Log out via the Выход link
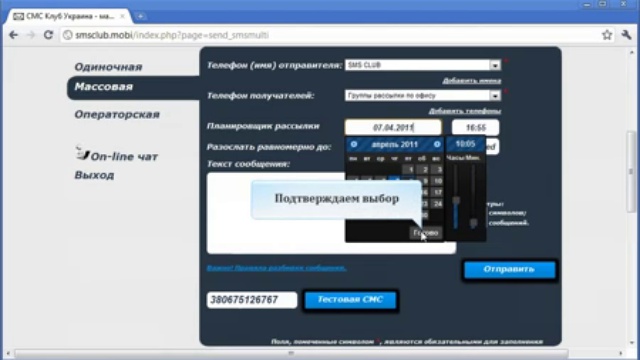 pyautogui.click(x=94, y=175)
